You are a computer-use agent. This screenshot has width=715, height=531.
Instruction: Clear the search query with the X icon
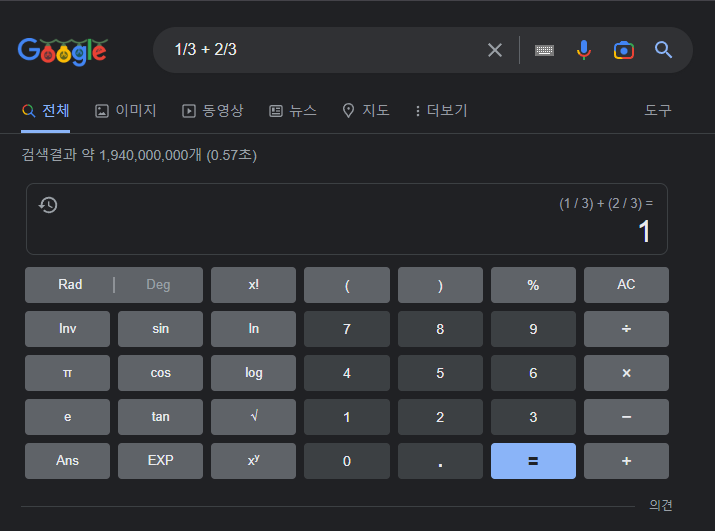point(495,50)
